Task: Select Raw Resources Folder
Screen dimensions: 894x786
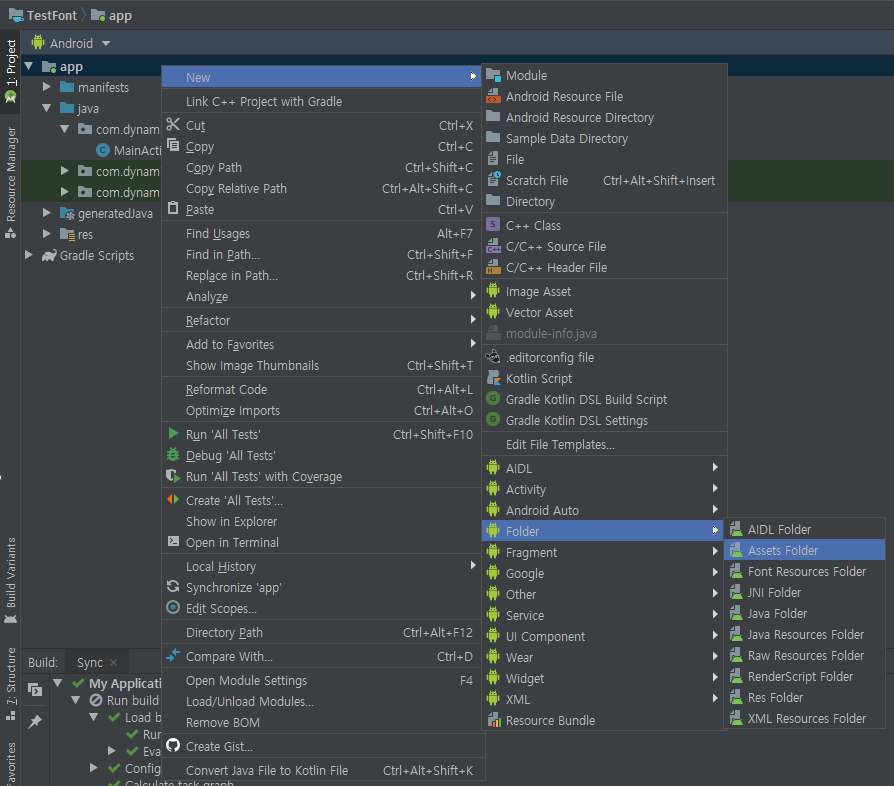Action: pyautogui.click(x=804, y=655)
